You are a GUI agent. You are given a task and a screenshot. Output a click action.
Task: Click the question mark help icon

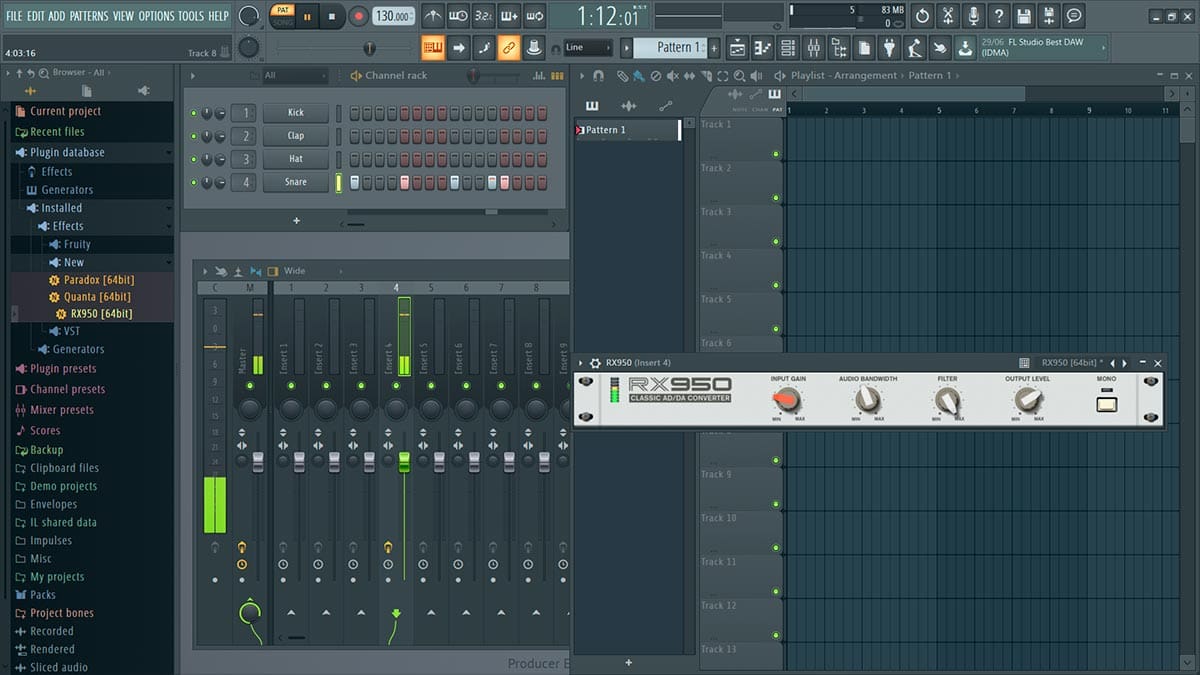pos(998,16)
